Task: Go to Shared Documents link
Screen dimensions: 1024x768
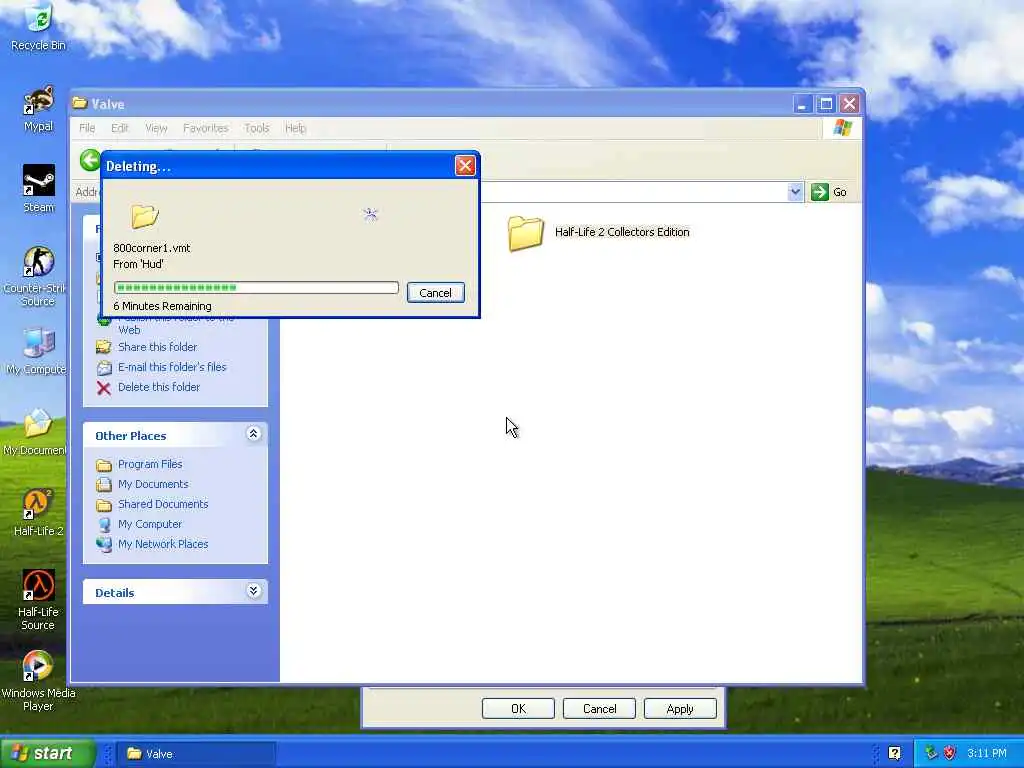Action: click(163, 504)
